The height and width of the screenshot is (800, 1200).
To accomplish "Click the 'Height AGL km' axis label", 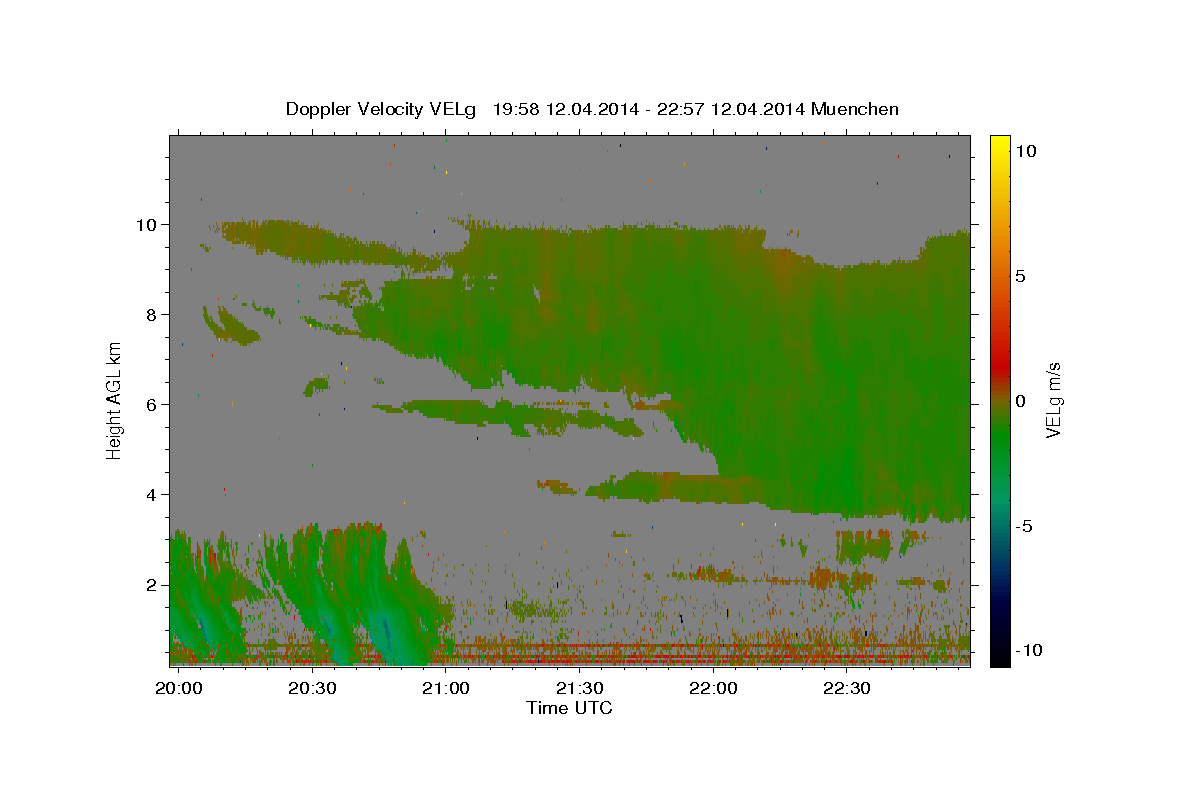I will [114, 399].
